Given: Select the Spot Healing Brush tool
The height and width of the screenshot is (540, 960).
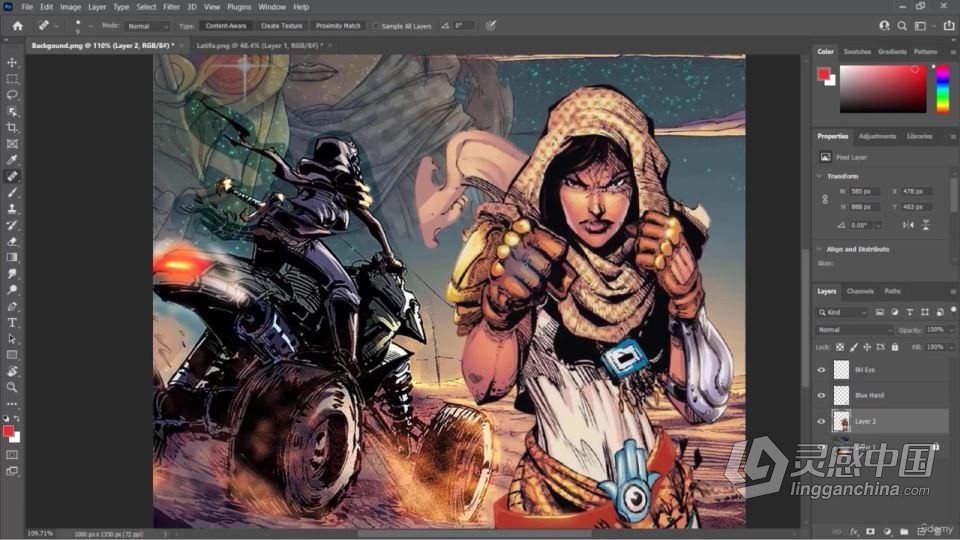Looking at the screenshot, I should 12,176.
